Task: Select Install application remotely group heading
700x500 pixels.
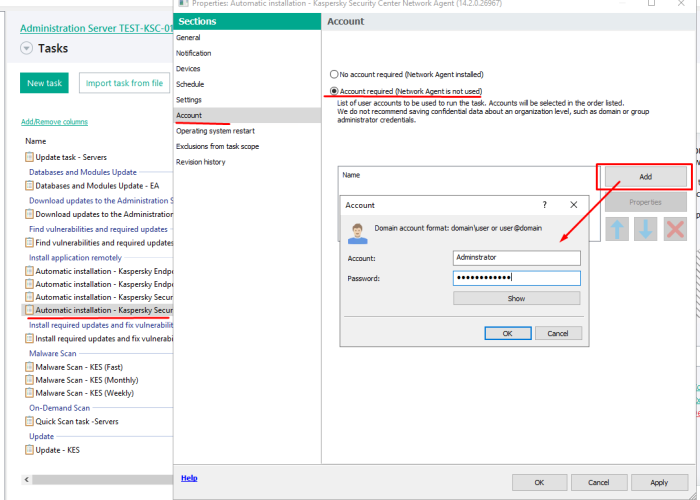Action: 75,258
